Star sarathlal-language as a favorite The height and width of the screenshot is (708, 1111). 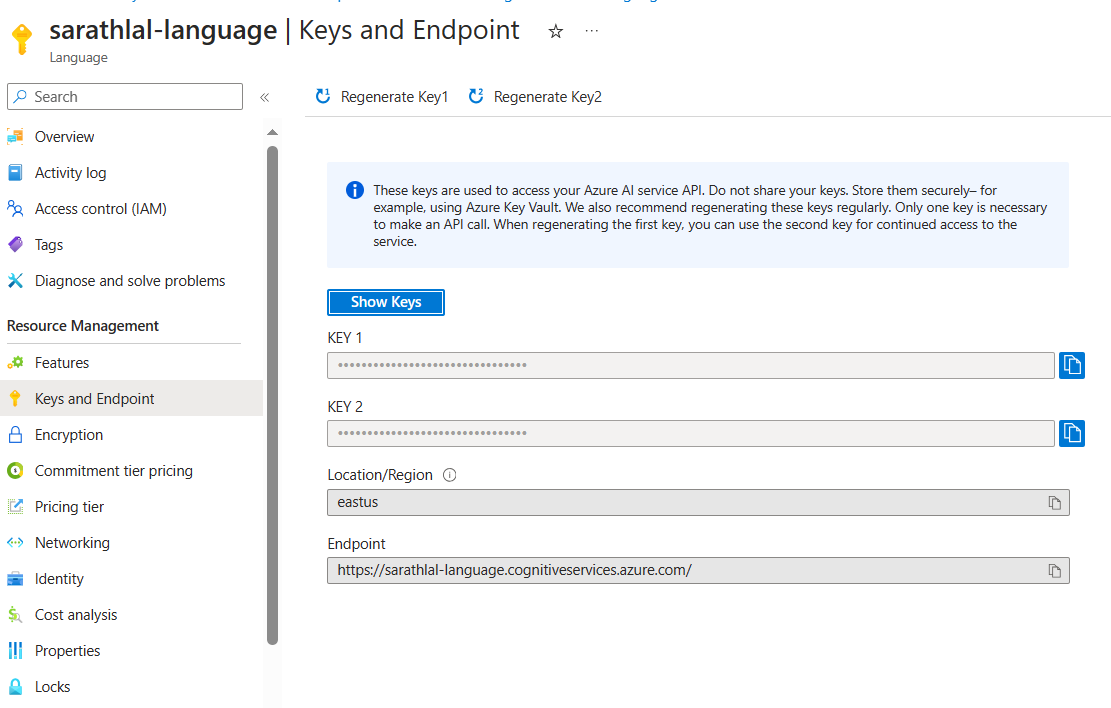point(555,31)
